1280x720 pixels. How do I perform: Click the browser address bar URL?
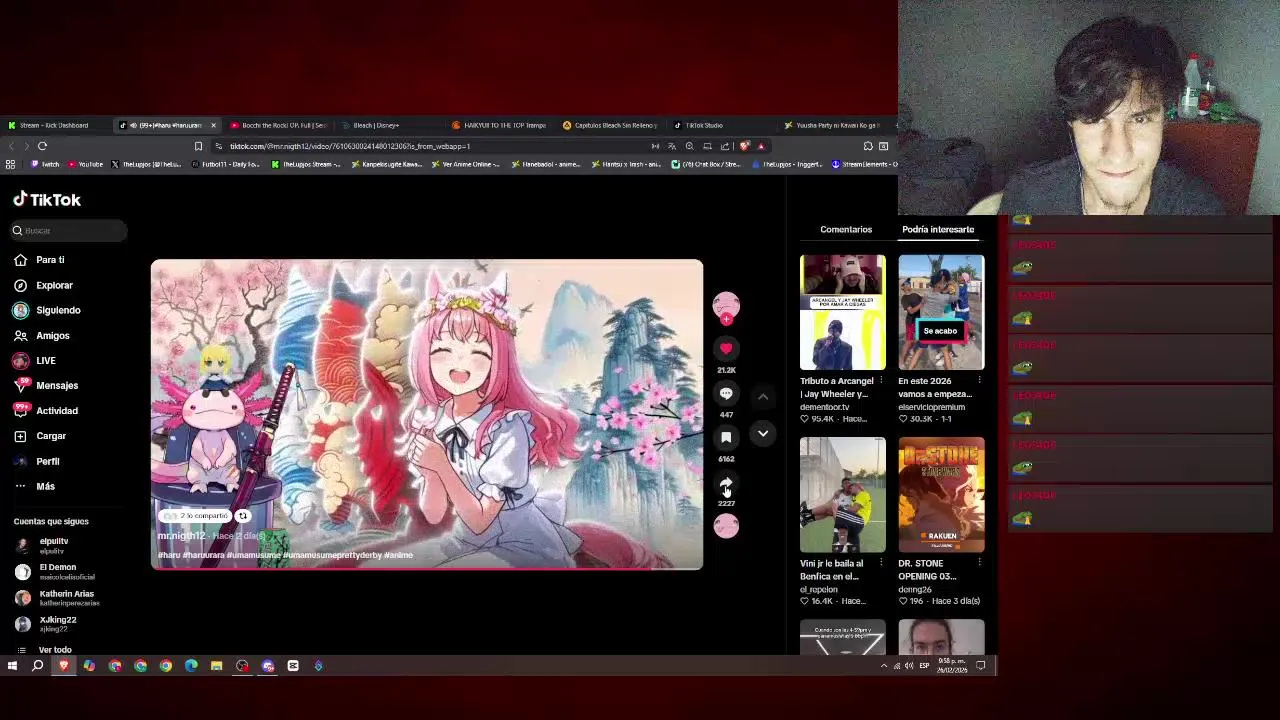point(350,146)
